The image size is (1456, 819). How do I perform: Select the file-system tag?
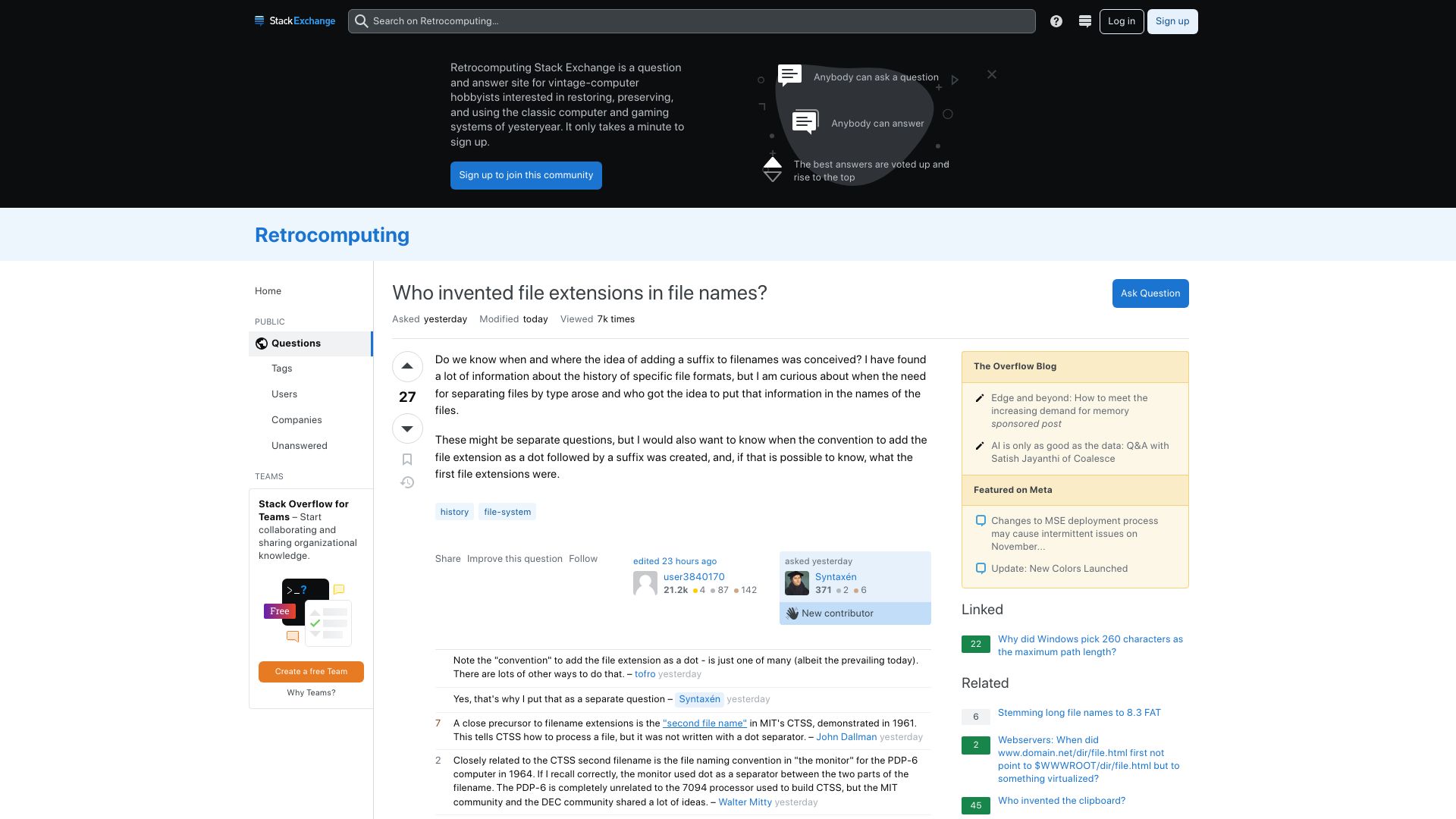pyautogui.click(x=507, y=512)
